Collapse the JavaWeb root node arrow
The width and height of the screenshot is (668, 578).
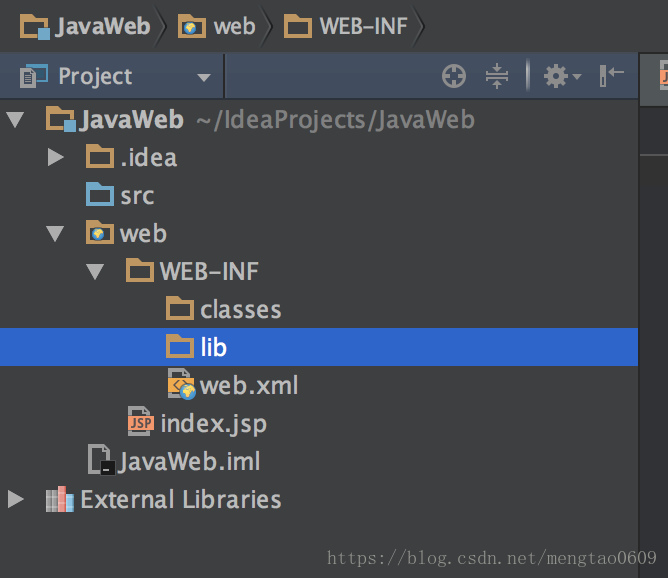[15, 120]
